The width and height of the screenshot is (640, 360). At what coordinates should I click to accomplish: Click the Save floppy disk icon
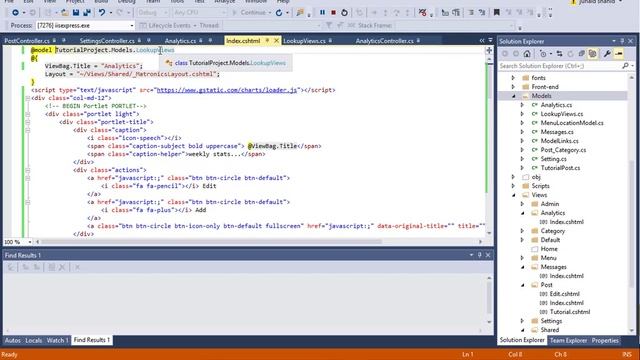(76, 13)
